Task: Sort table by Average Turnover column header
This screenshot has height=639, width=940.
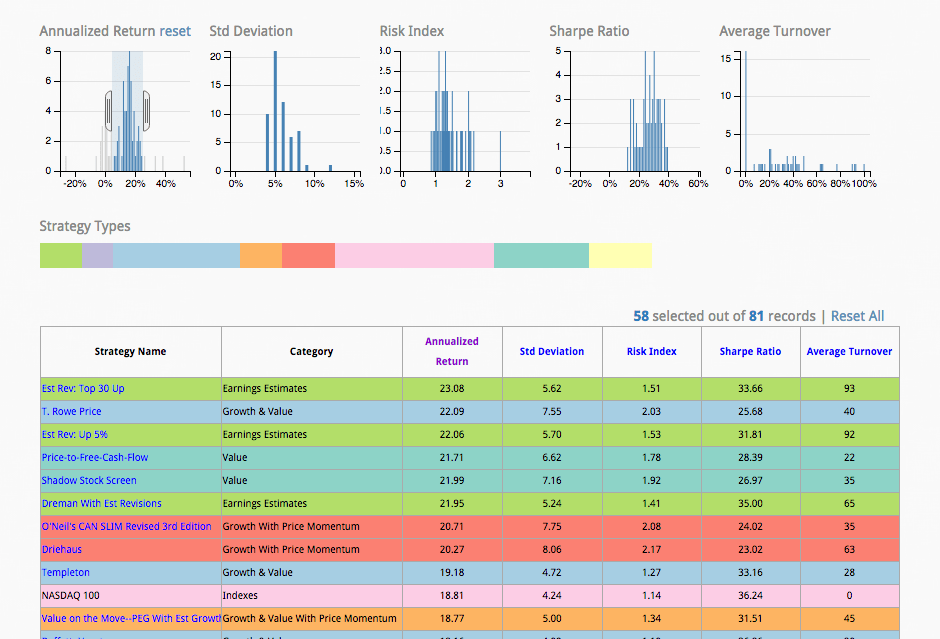Action: pos(849,351)
